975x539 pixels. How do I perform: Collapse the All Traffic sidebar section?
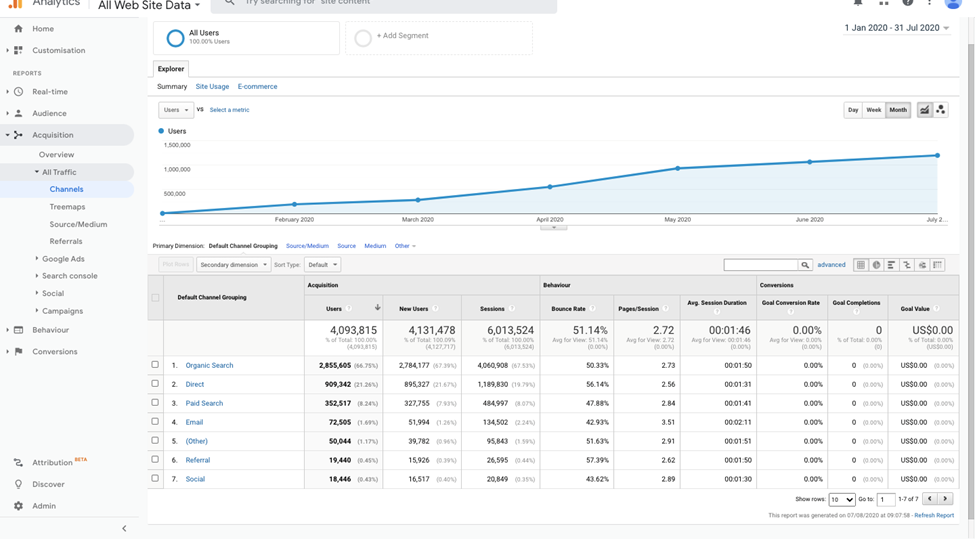37,172
